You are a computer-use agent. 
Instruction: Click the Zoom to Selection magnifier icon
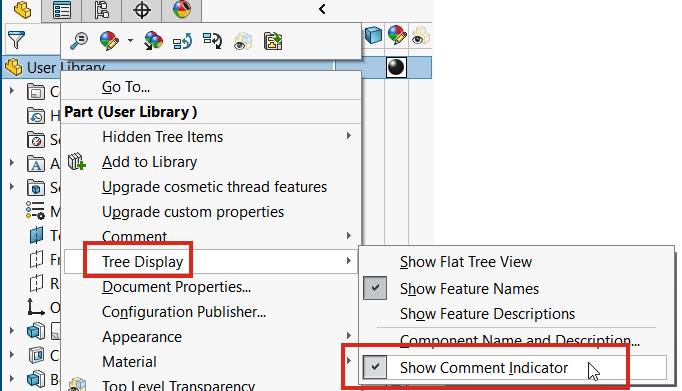[x=79, y=41]
